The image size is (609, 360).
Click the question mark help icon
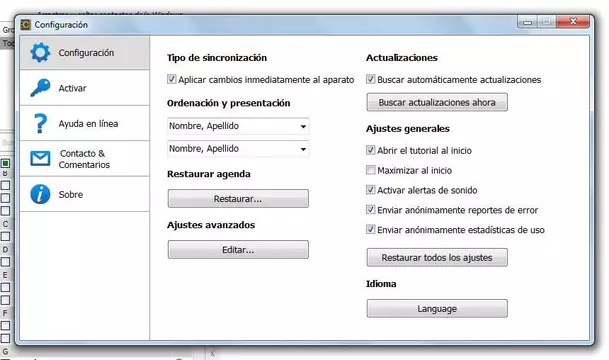[x=40, y=123]
